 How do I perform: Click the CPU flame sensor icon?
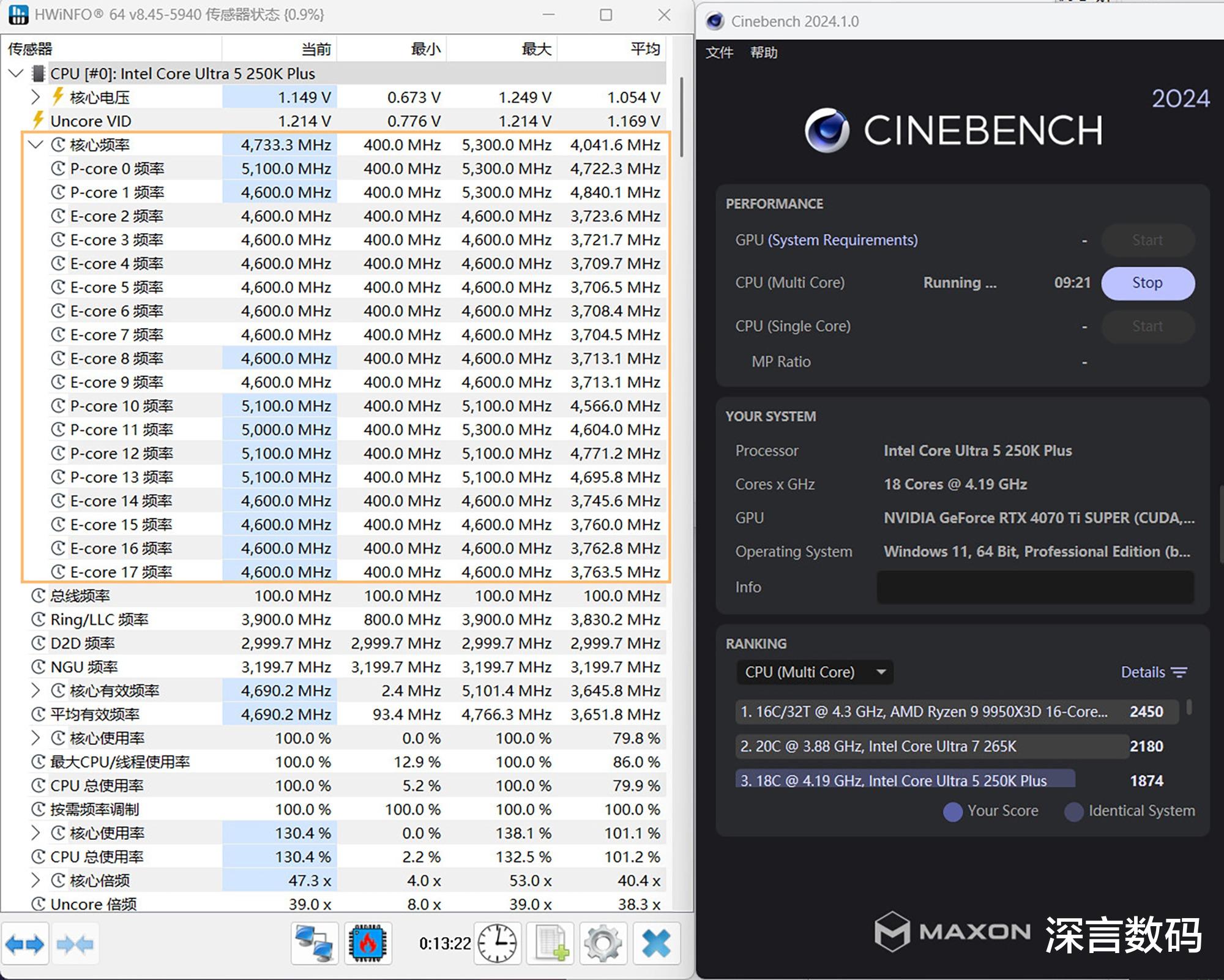368,943
